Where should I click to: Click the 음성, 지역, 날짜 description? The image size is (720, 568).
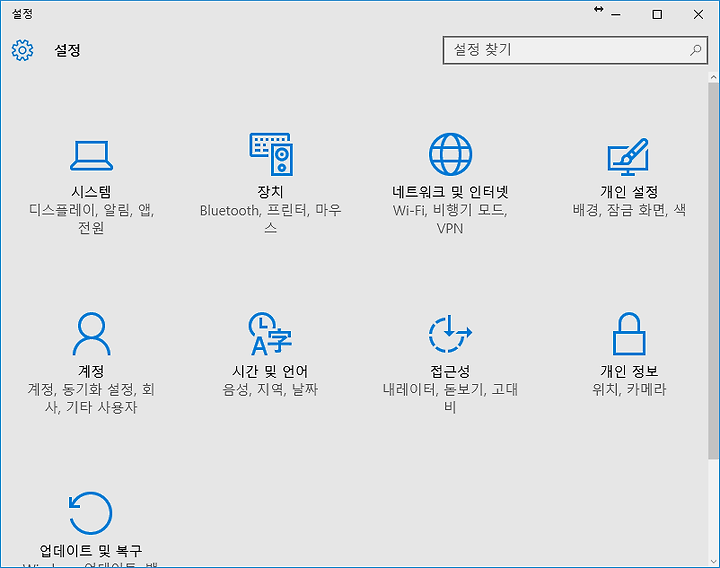270,389
